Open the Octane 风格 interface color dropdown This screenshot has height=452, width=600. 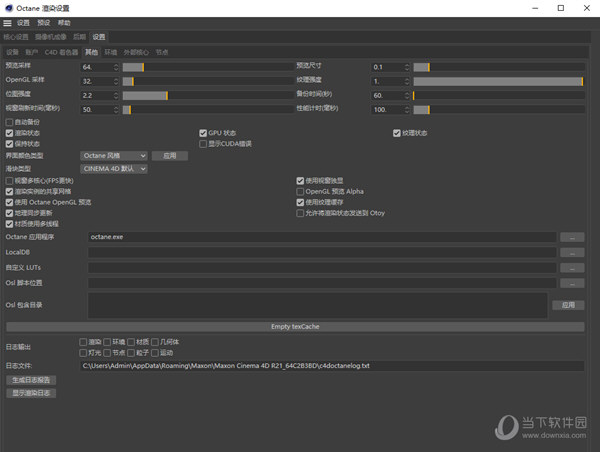114,156
